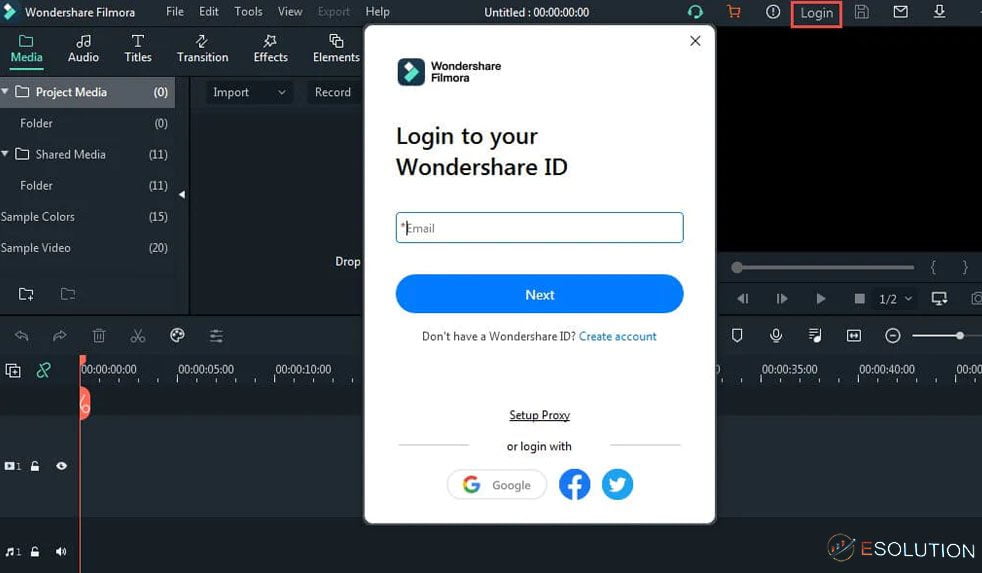Viewport: 982px width, 573px height.
Task: Click the Twitter login icon
Action: [617, 485]
